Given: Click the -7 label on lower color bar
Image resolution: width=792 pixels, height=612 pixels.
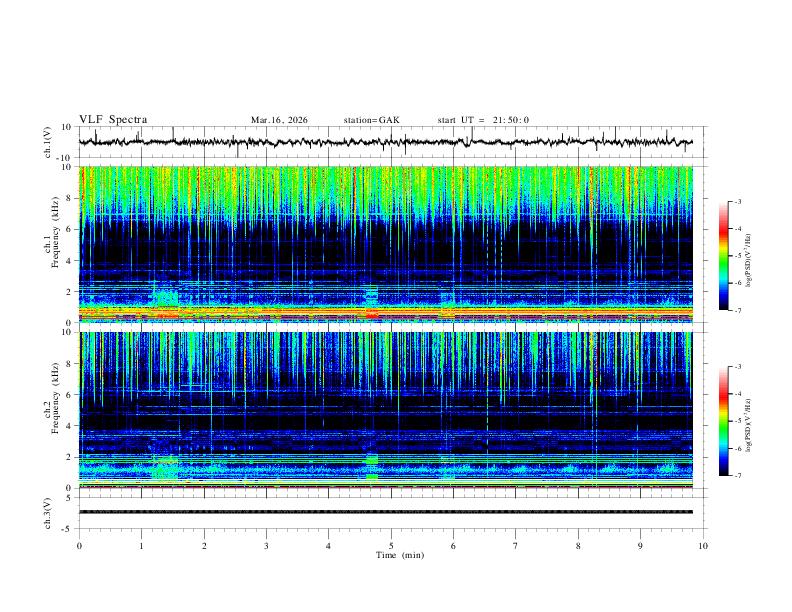Looking at the screenshot, I should coord(737,476).
